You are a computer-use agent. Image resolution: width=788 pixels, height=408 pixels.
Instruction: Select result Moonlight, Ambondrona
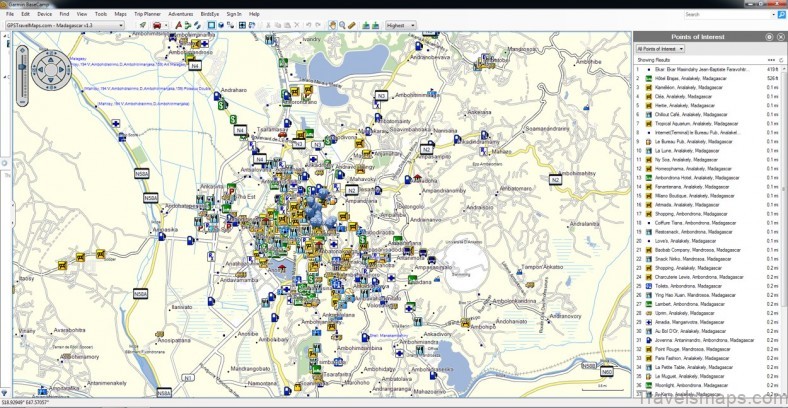point(708,385)
